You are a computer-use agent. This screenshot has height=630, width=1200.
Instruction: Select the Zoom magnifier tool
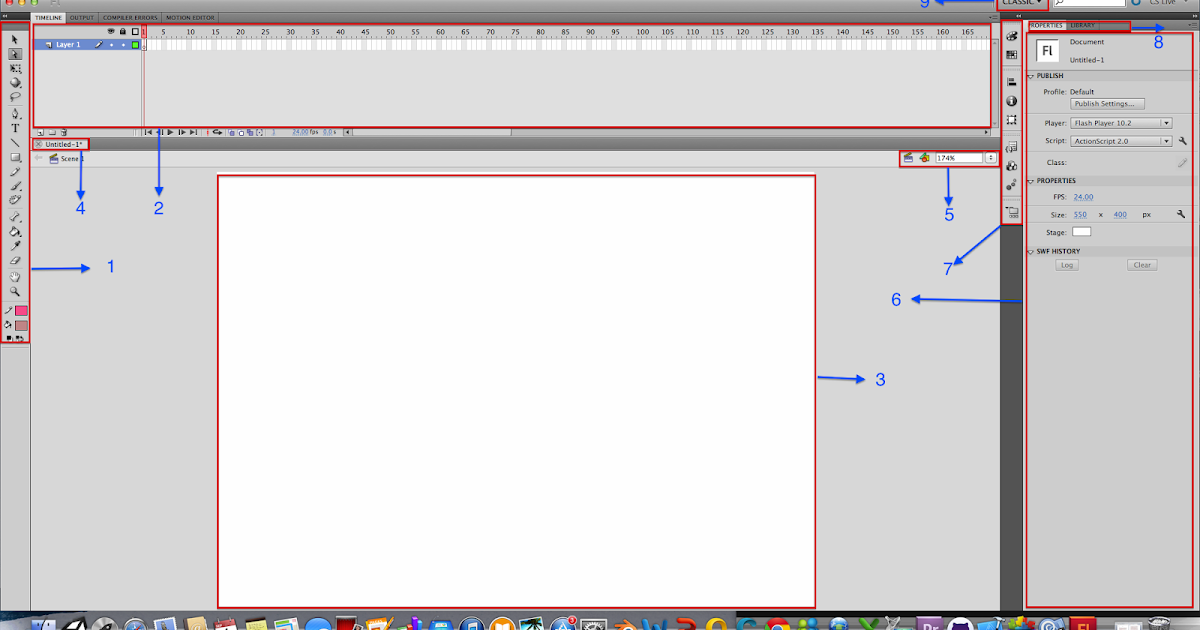[x=15, y=292]
